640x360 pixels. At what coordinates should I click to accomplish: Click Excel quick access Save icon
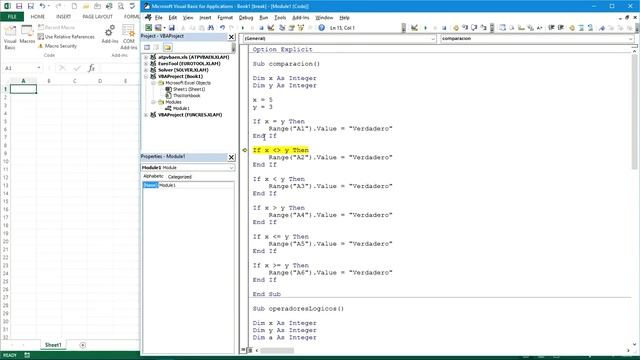pyautogui.click(x=19, y=6)
